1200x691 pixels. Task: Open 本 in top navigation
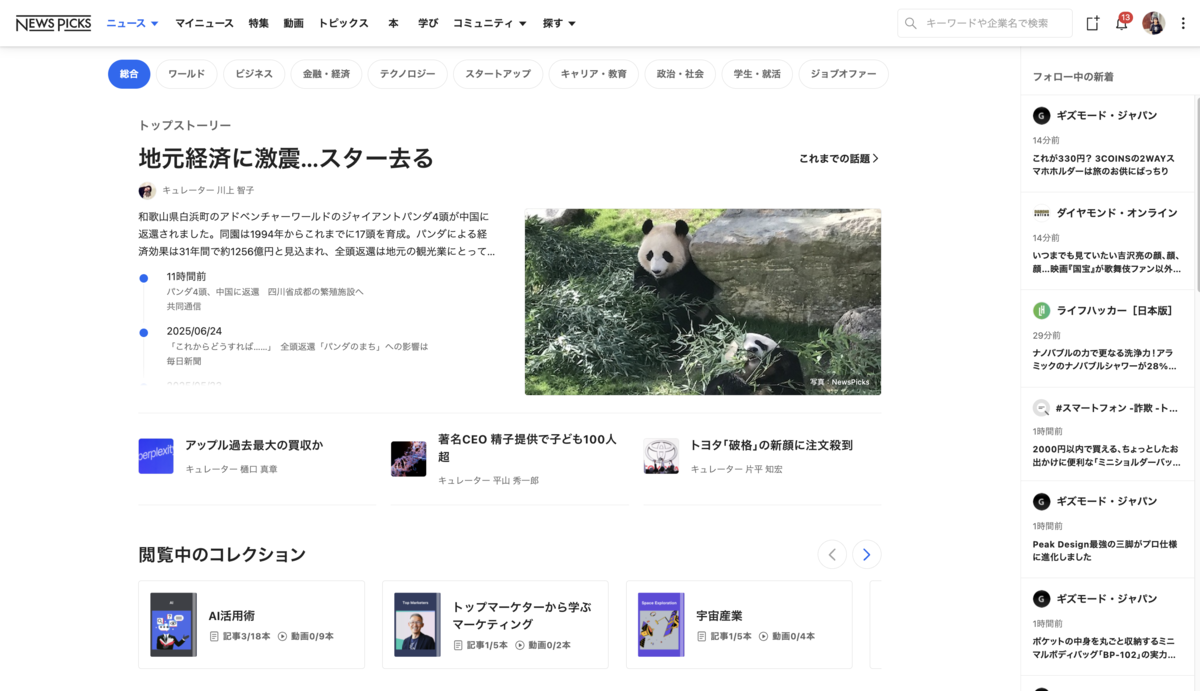pos(393,23)
